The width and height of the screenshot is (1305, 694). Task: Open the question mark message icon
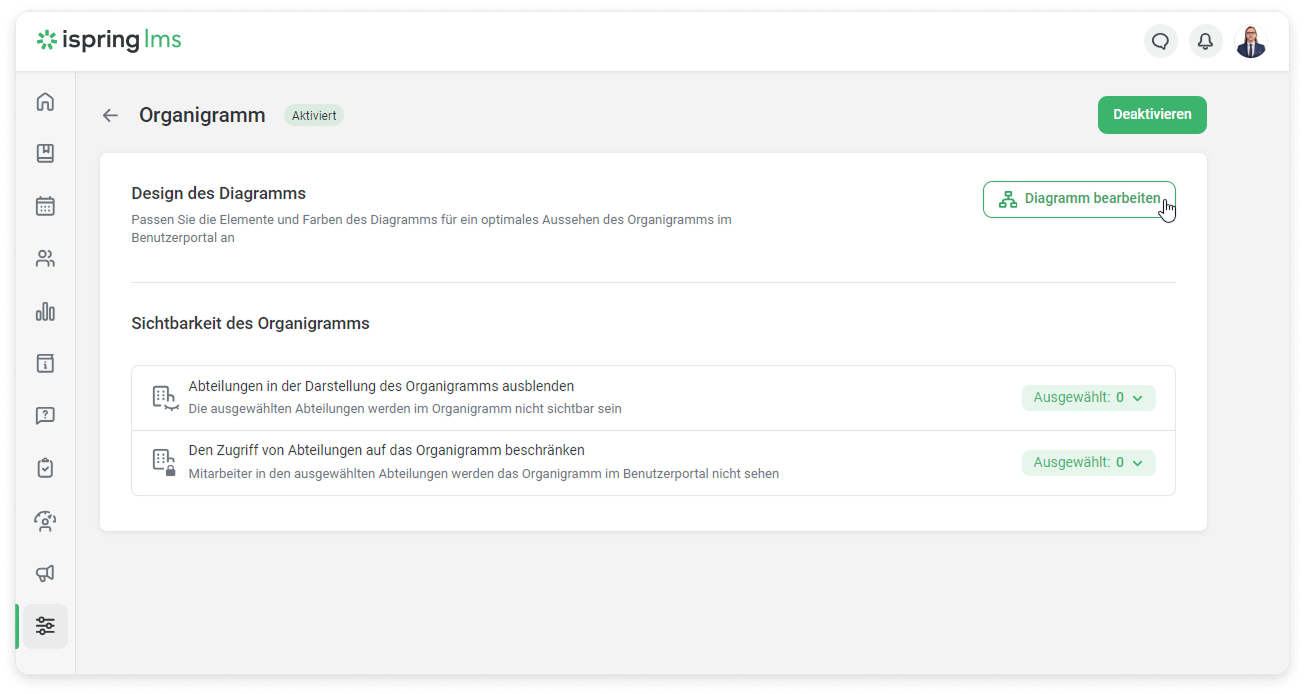pos(45,416)
